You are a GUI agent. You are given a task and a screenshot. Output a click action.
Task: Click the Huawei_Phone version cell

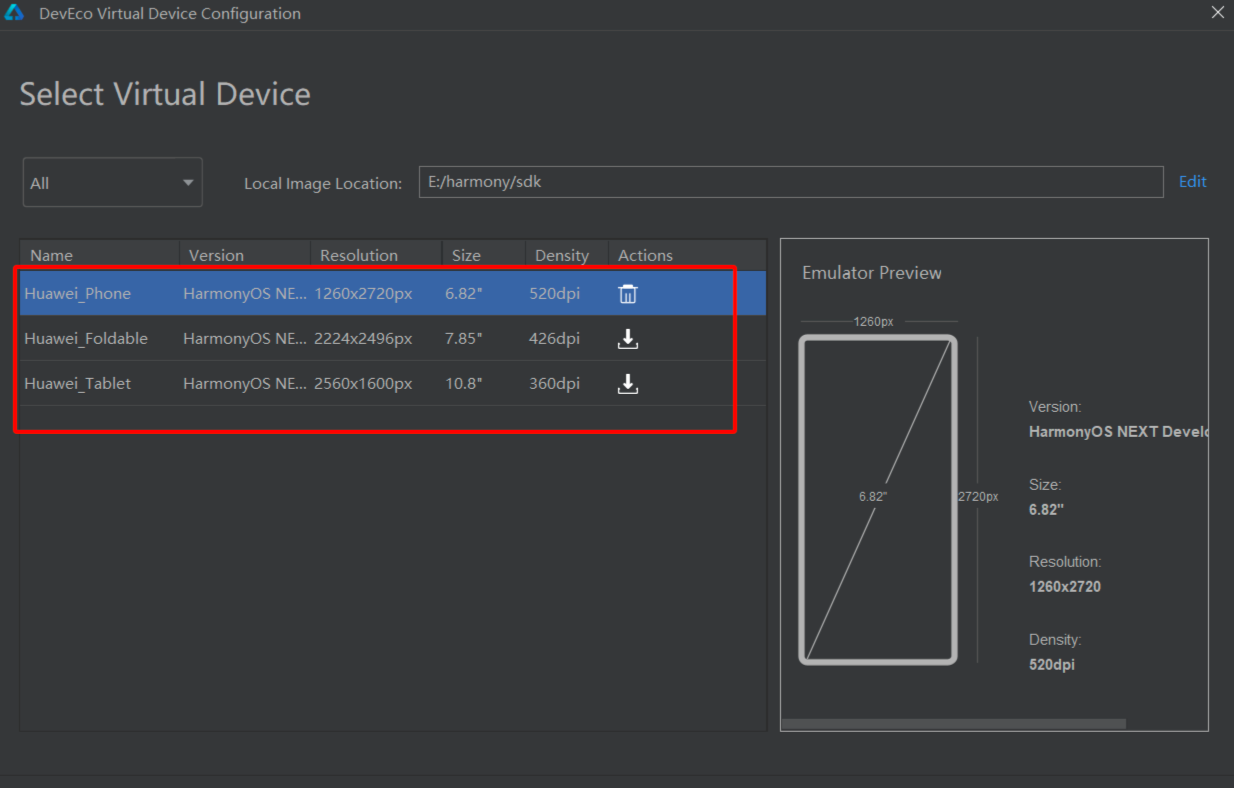tap(245, 294)
